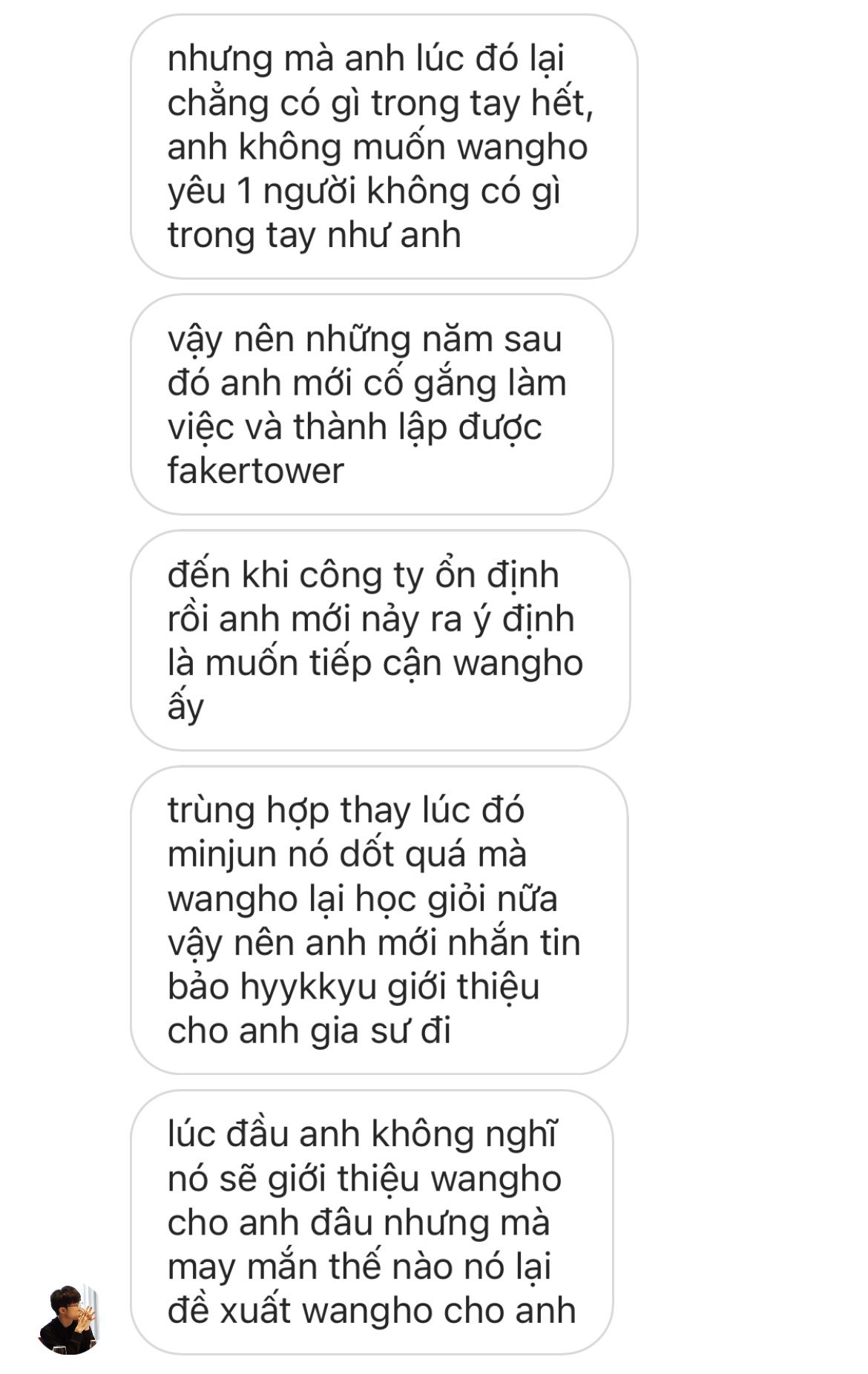This screenshot has width=868, height=1374.
Task: Click the line 'là muốn tiếp cận wangho'
Action: (375, 663)
